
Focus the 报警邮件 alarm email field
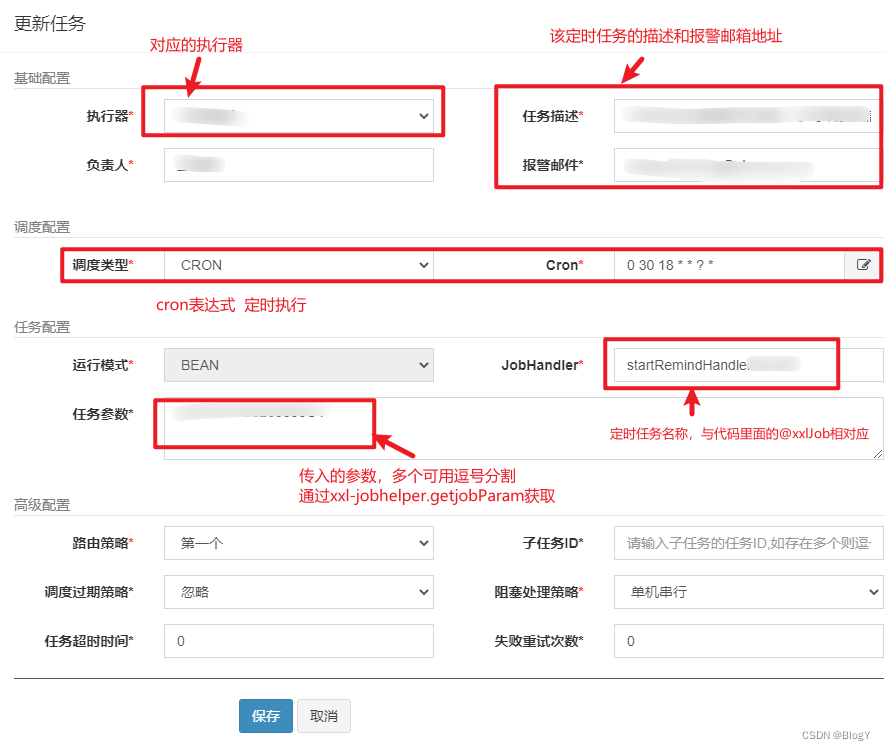pos(745,164)
